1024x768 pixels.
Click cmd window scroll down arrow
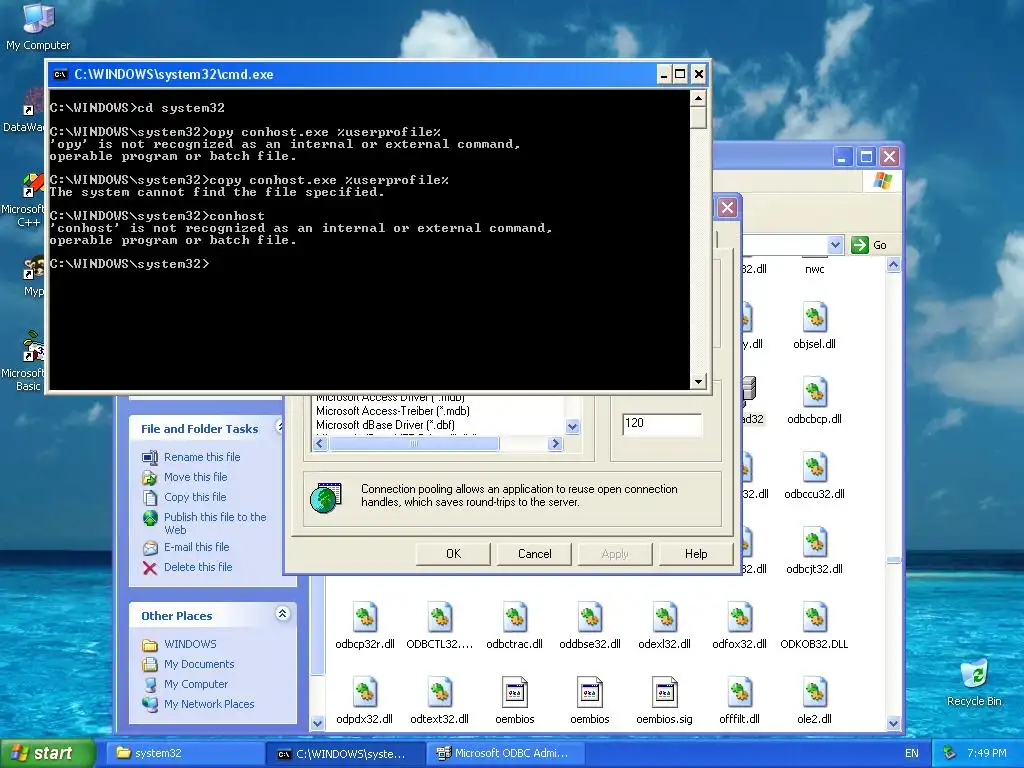point(698,381)
